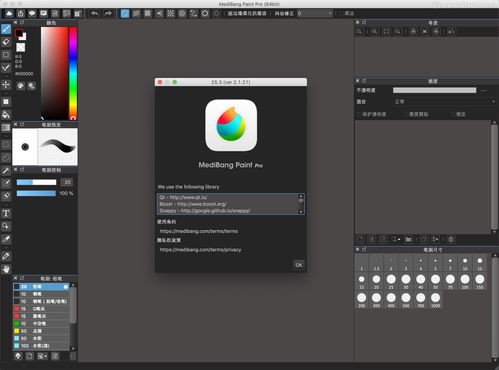Open settings gear on selected size-20 brush row
This screenshot has height=370, width=499.
(x=66, y=287)
